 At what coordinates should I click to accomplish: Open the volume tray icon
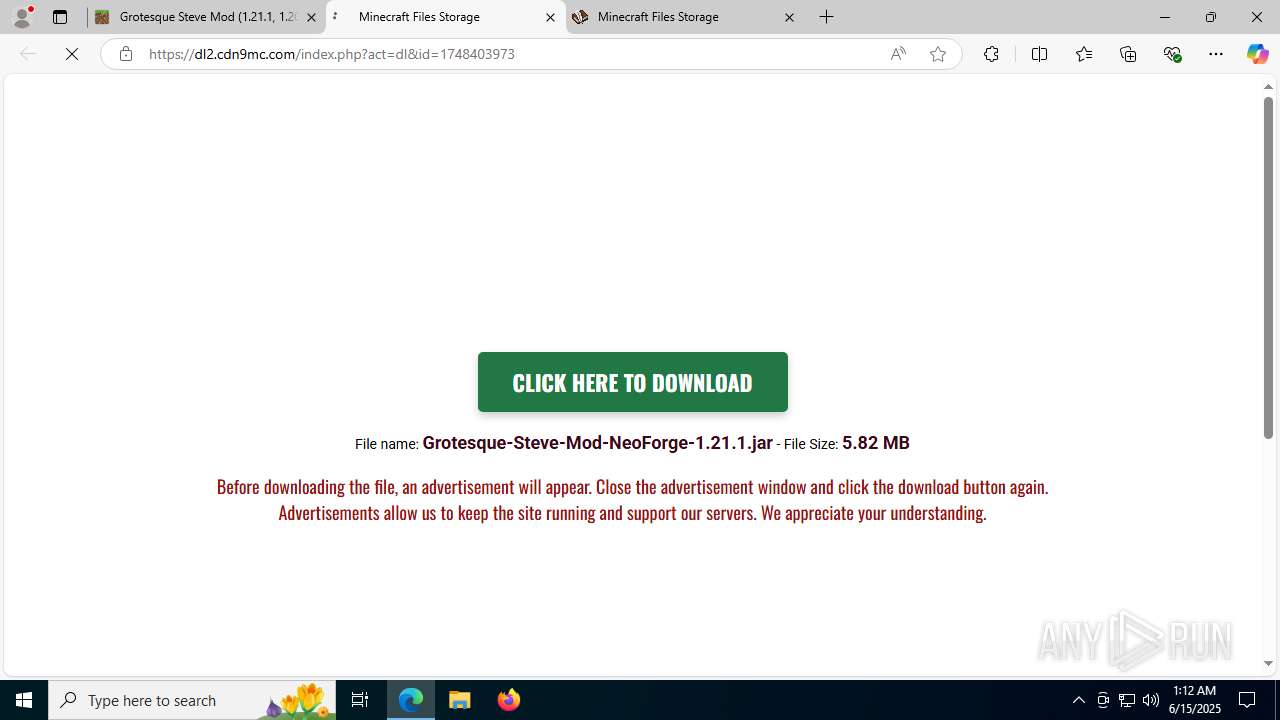coord(1151,700)
